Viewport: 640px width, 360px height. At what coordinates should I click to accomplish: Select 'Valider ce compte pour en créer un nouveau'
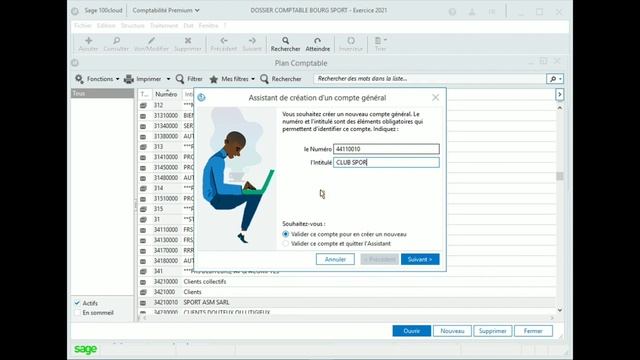(285, 234)
